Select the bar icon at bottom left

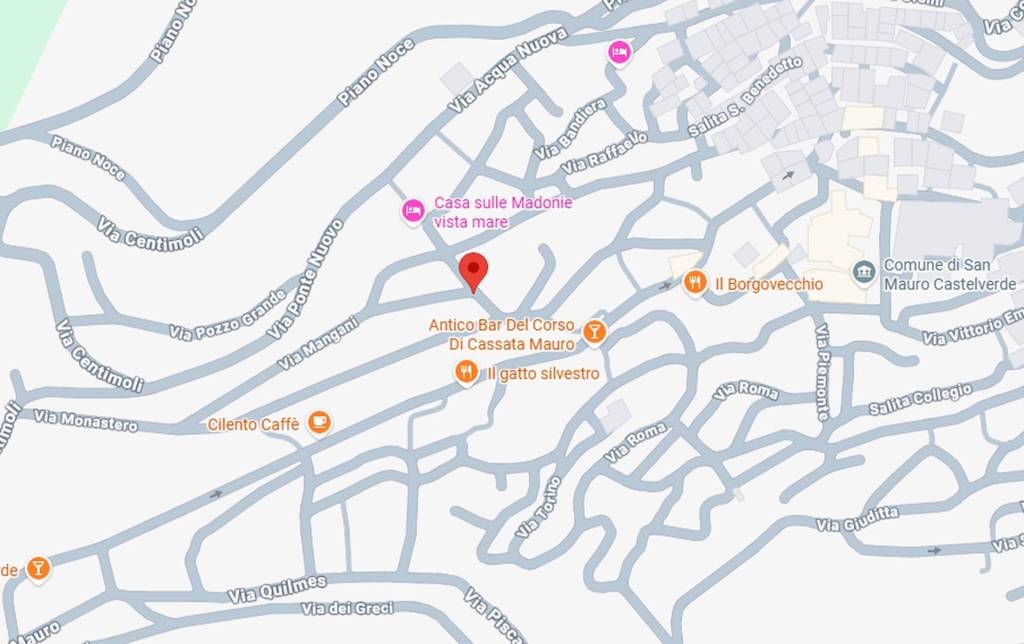pos(38,568)
